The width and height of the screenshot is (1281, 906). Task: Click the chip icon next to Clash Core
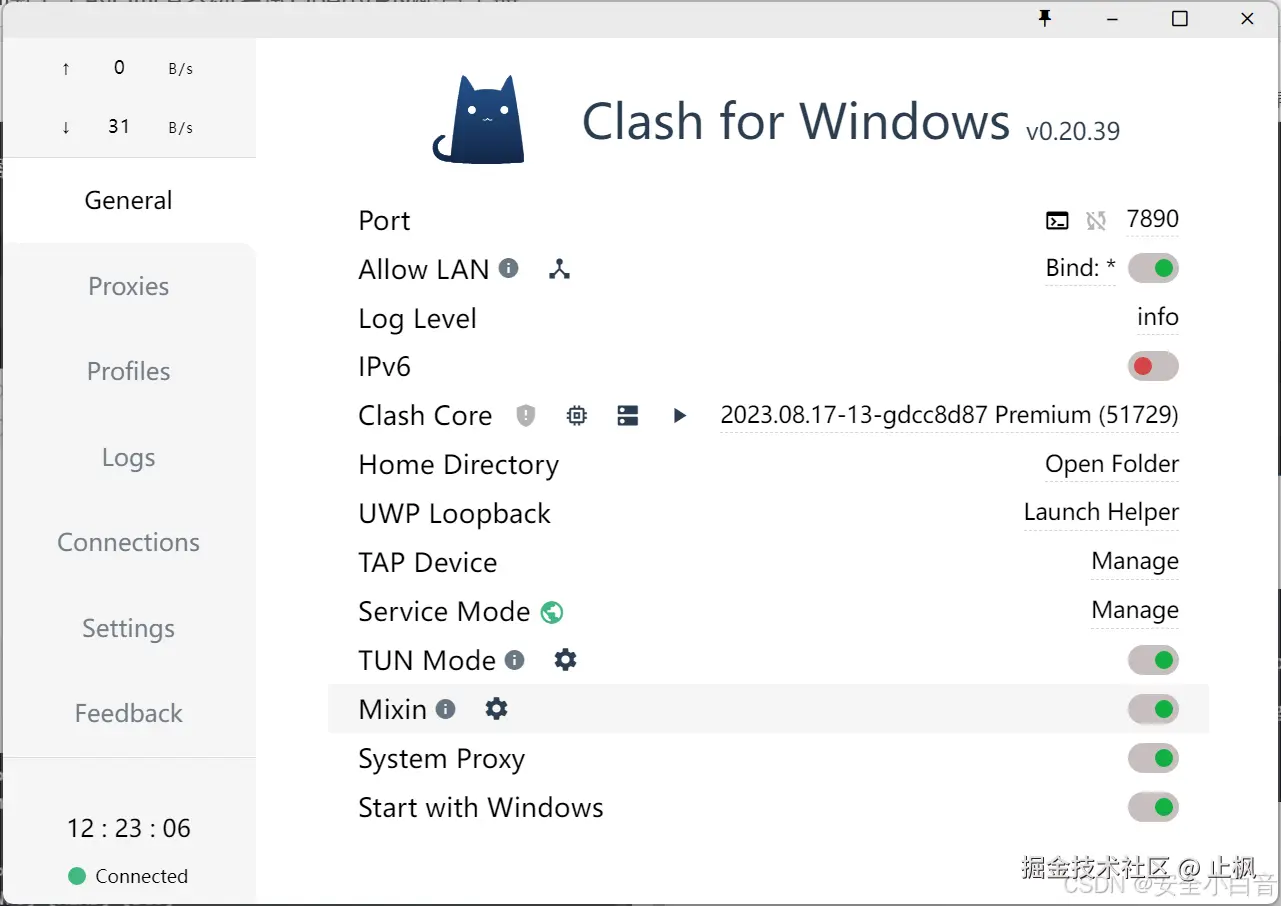pos(577,416)
